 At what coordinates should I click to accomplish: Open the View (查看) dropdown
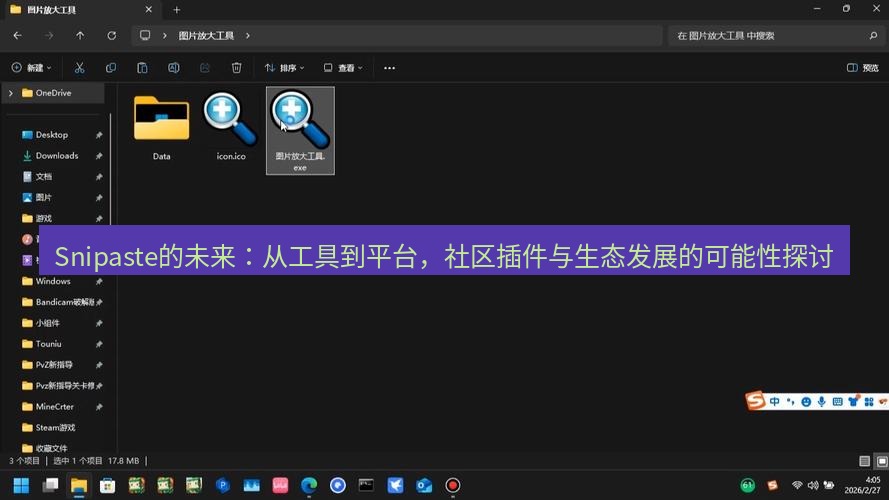tap(343, 68)
